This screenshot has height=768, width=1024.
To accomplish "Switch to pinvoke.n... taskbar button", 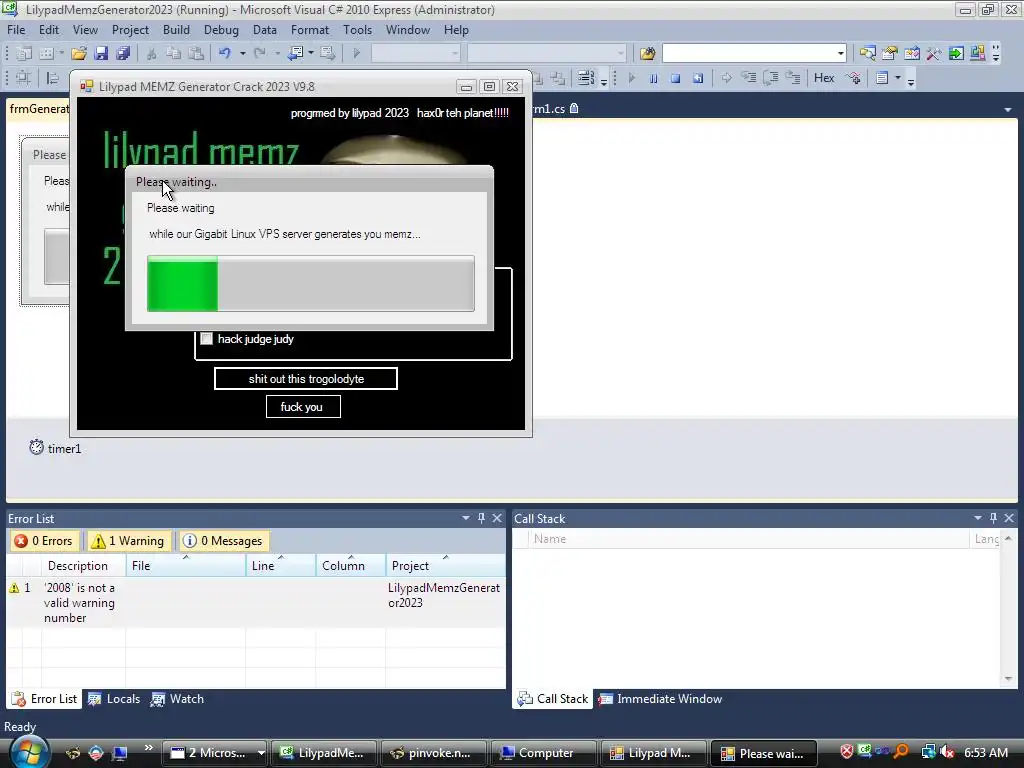I will click(433, 753).
